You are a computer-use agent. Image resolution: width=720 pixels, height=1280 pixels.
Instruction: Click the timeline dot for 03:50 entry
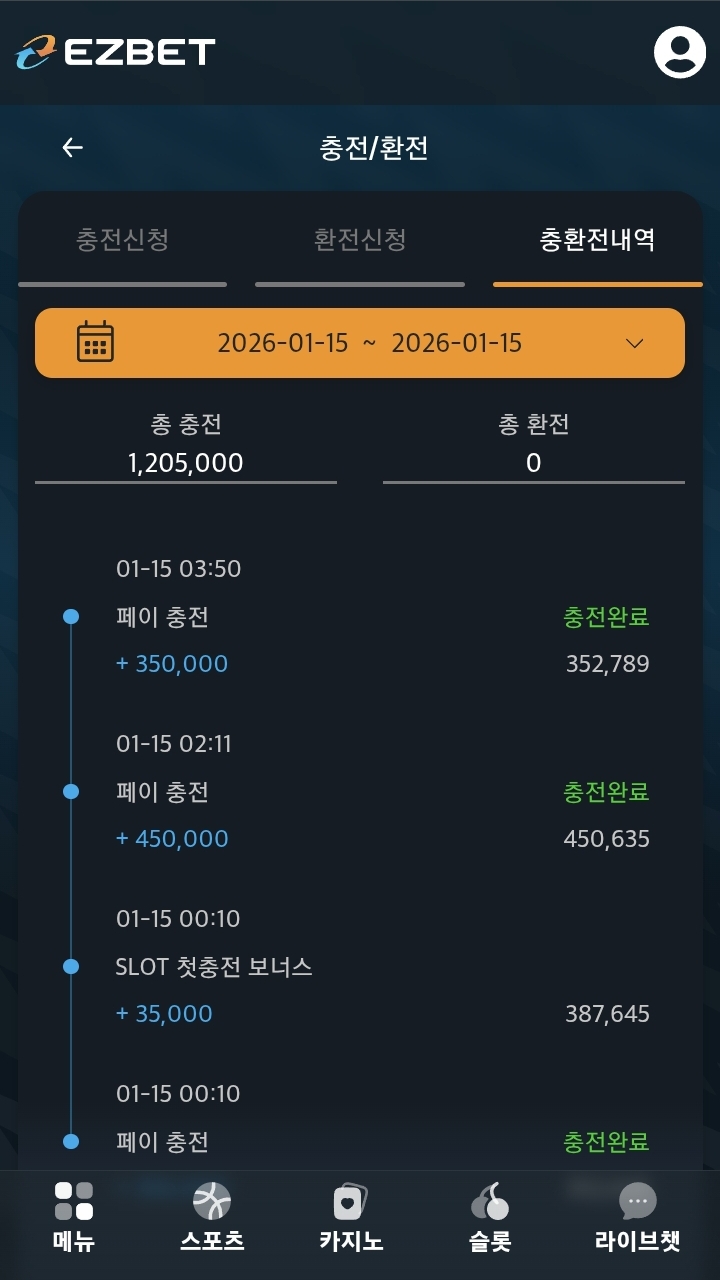[71, 617]
